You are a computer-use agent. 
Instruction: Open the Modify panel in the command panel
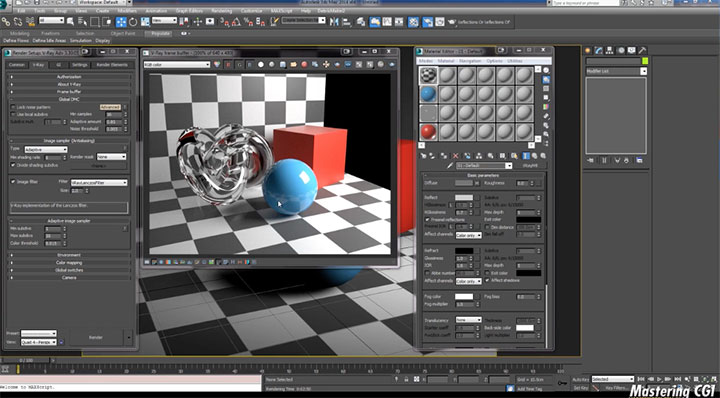(599, 50)
